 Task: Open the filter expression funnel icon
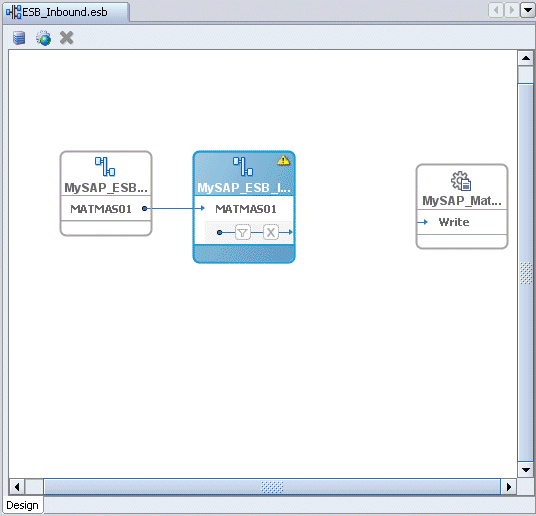tap(243, 233)
